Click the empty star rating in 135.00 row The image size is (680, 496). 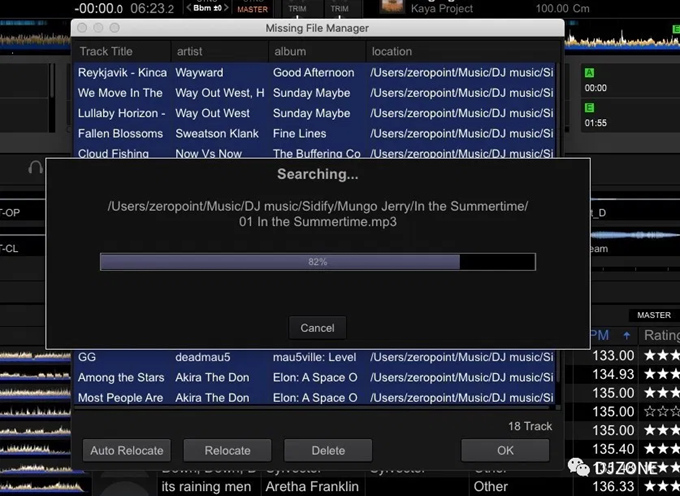coord(661,411)
